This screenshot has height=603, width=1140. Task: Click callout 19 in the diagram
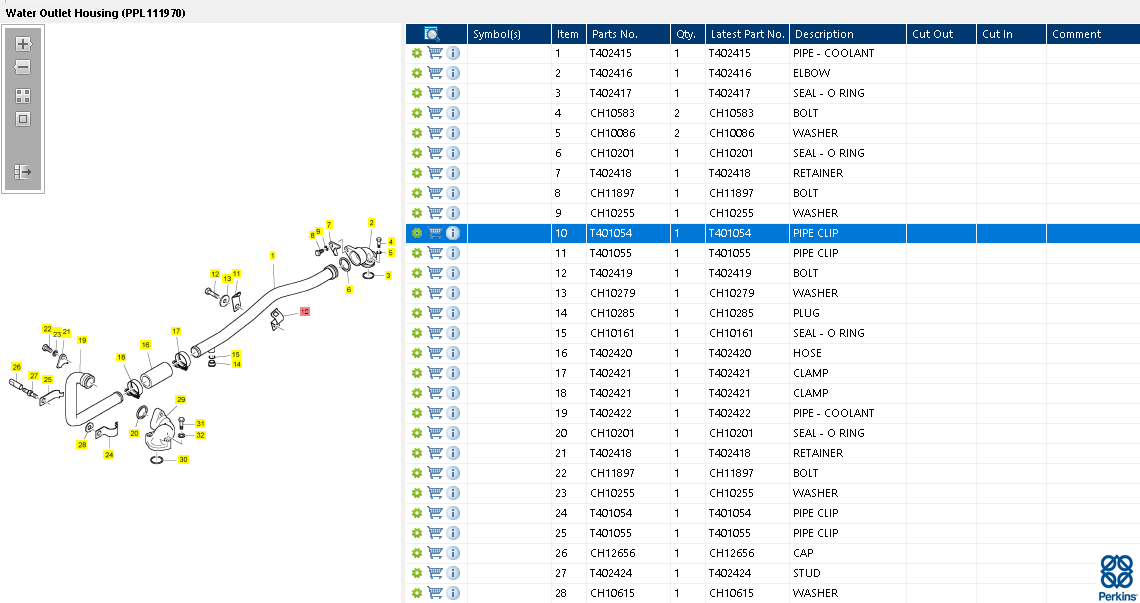point(82,340)
